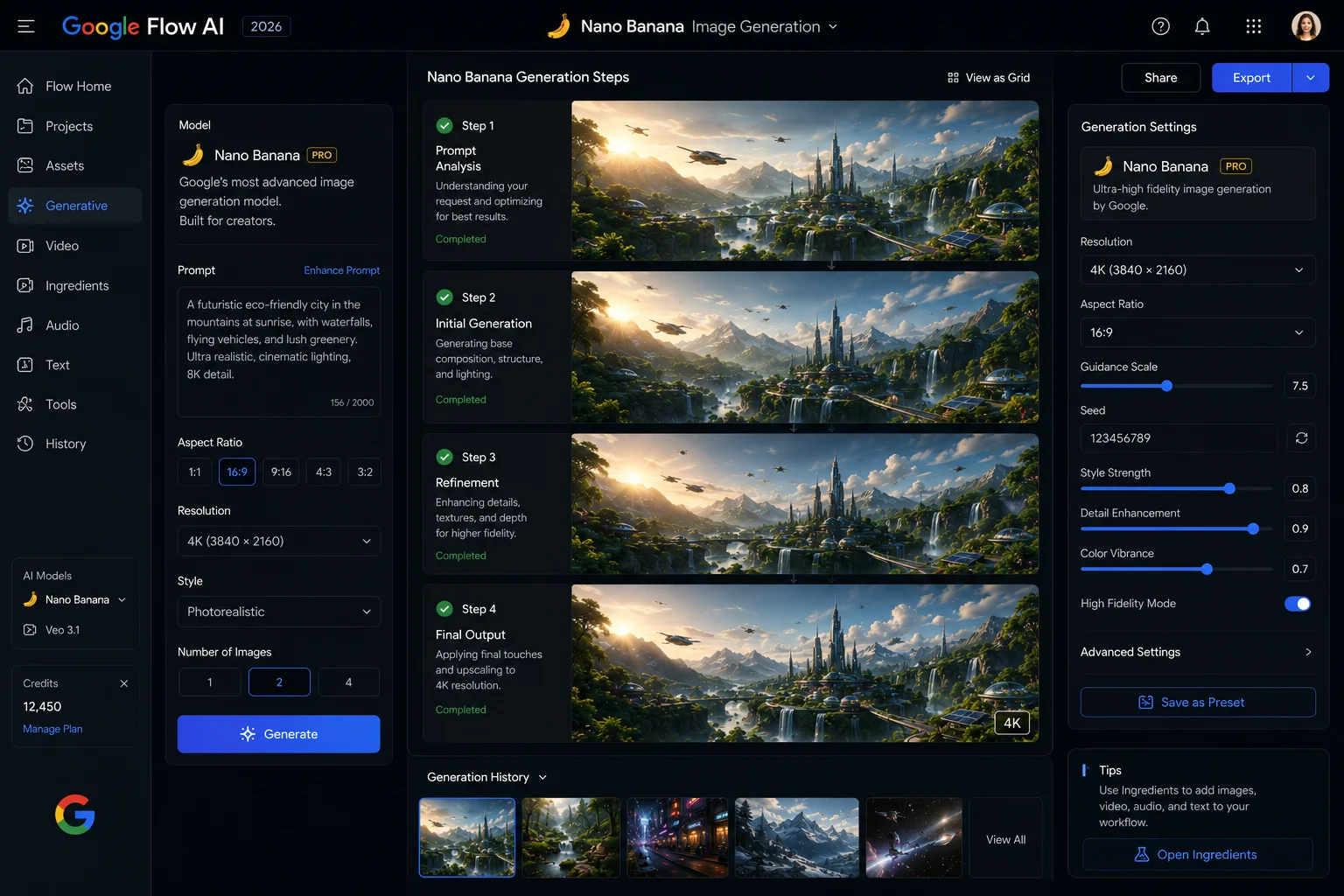Set number of images to 1
The width and height of the screenshot is (1344, 896).
[210, 682]
